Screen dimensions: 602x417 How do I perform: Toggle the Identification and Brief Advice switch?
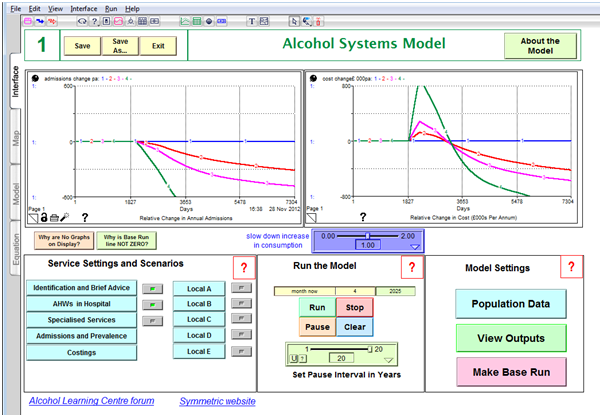point(152,289)
